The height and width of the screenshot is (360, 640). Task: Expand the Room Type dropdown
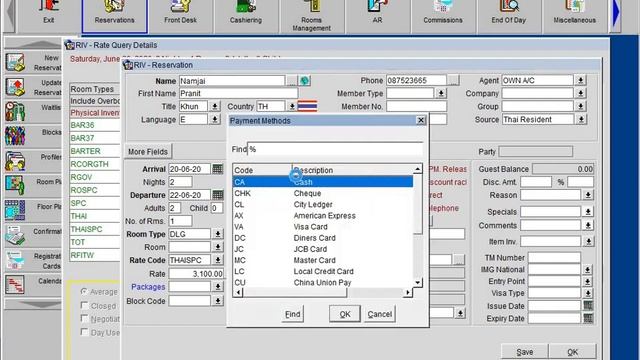[218, 234]
